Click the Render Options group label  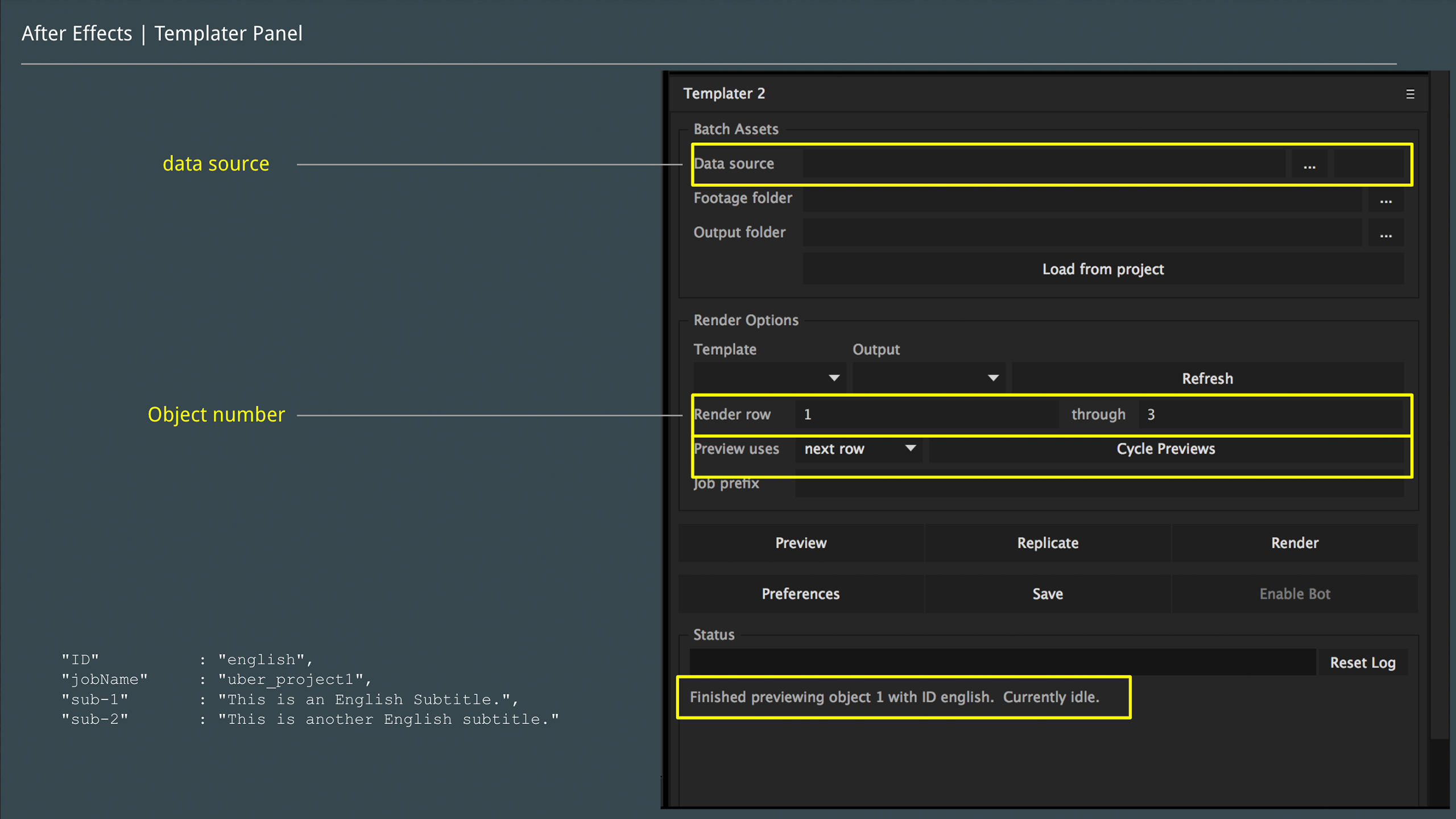point(746,320)
